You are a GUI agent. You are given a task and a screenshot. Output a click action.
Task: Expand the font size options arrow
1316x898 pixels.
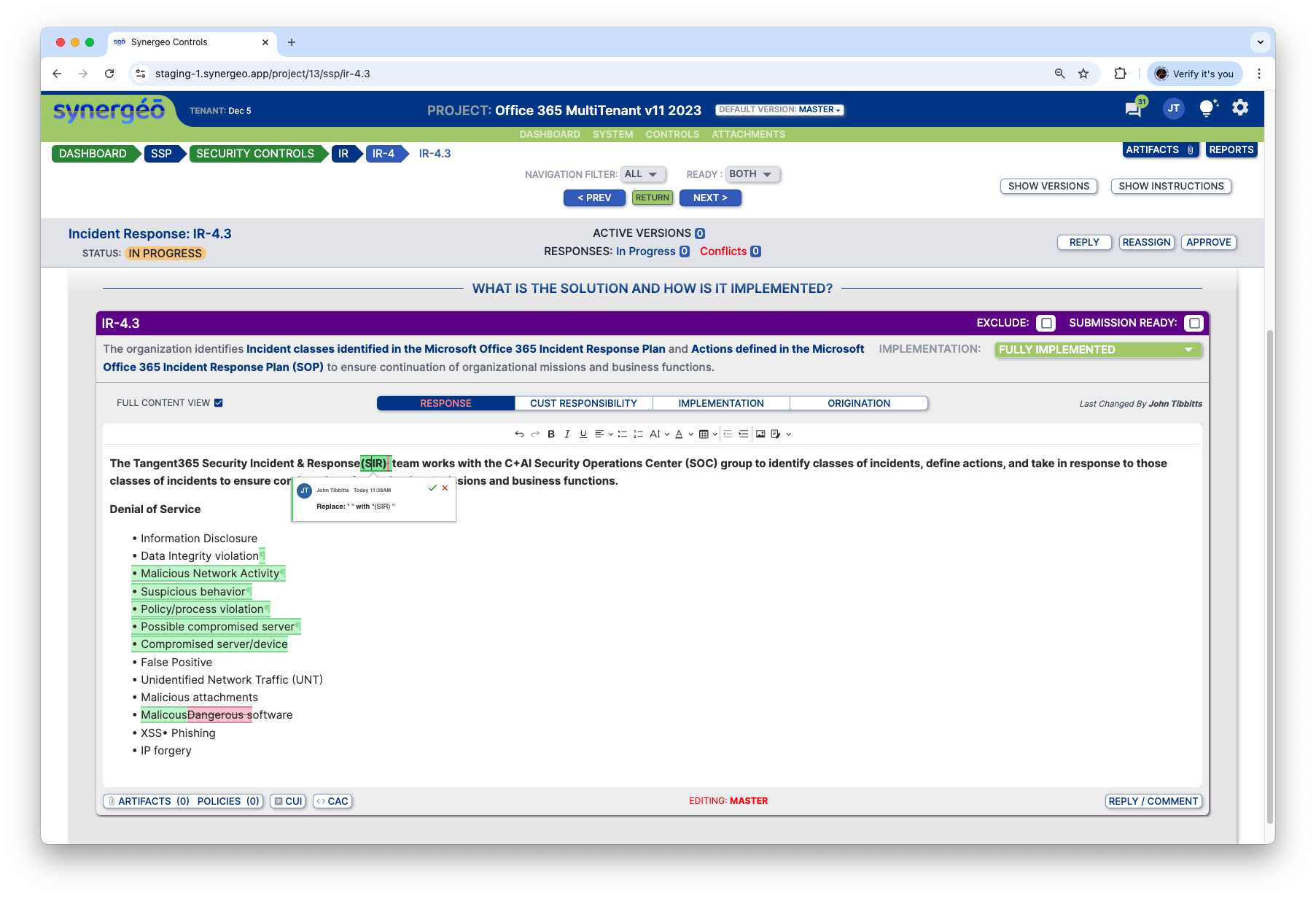pos(666,434)
